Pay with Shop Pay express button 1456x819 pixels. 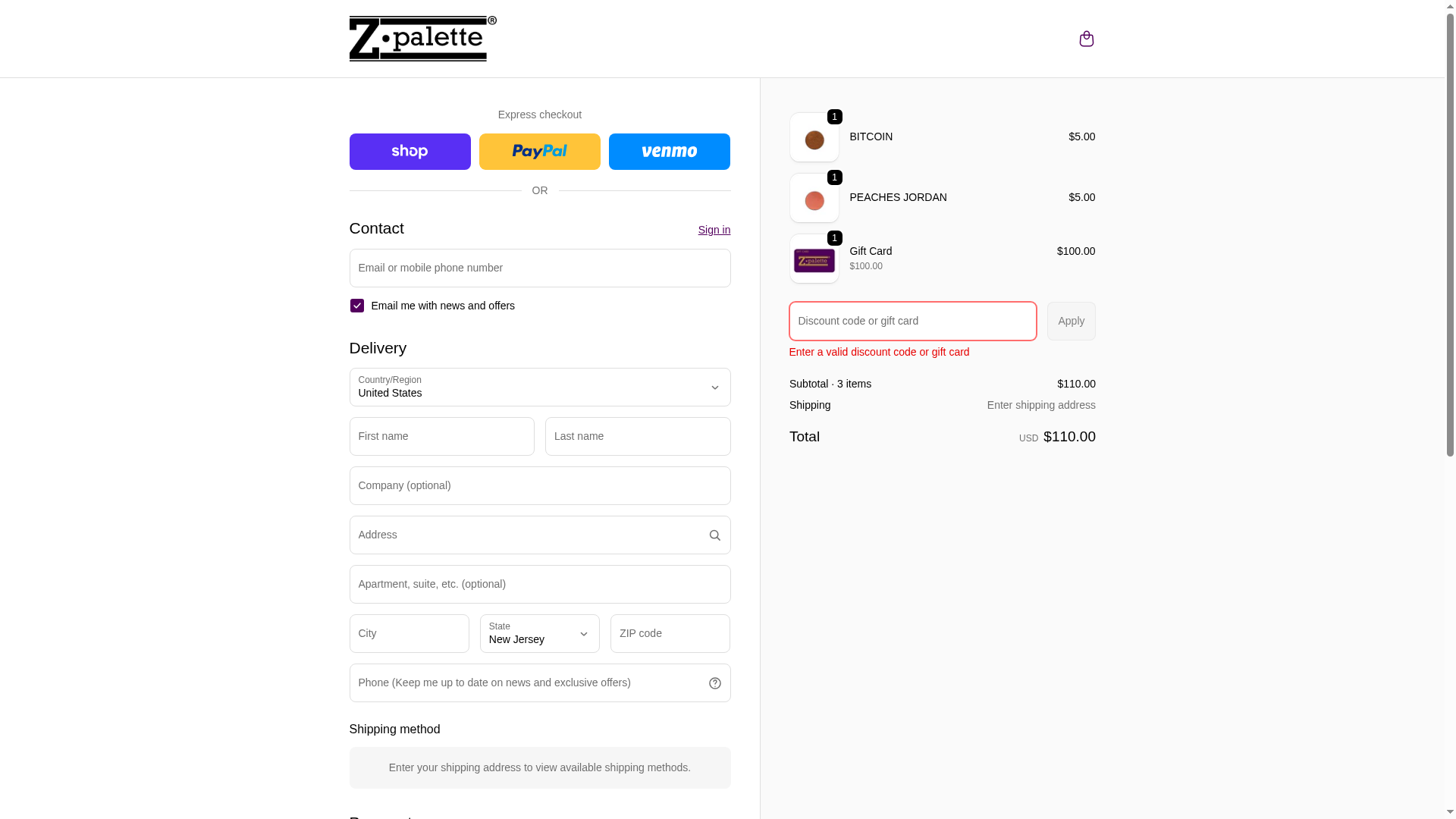pyautogui.click(x=409, y=152)
